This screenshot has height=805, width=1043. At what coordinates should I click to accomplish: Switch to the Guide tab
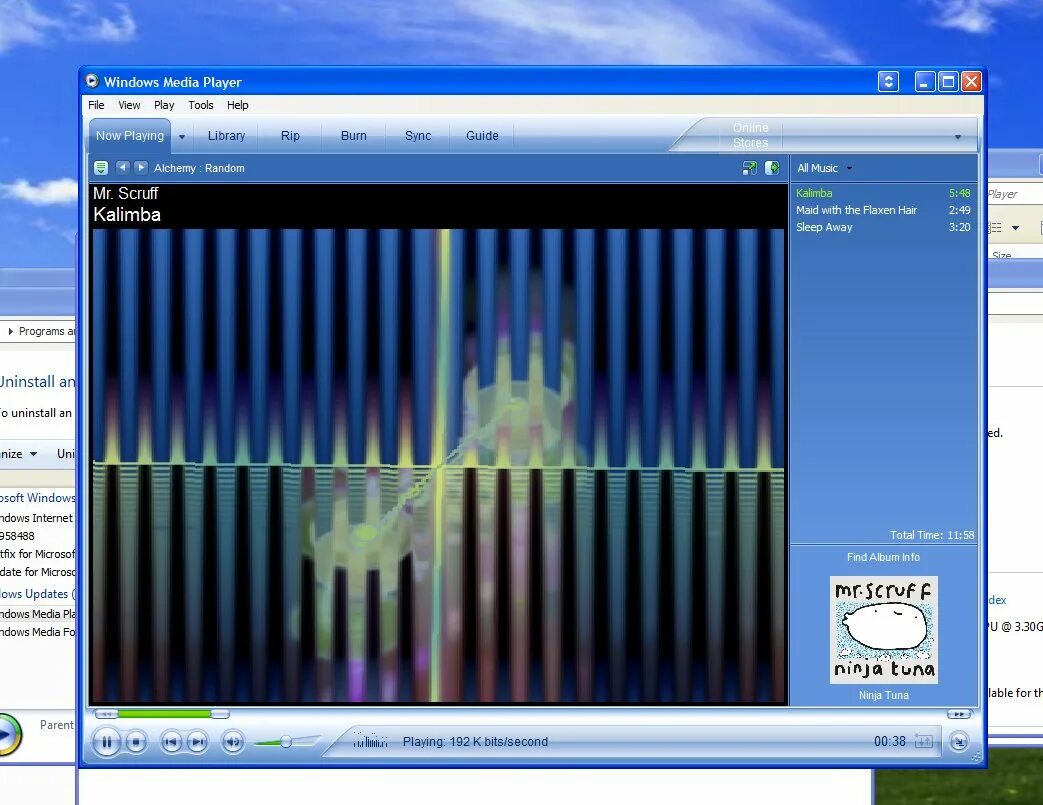coord(482,136)
